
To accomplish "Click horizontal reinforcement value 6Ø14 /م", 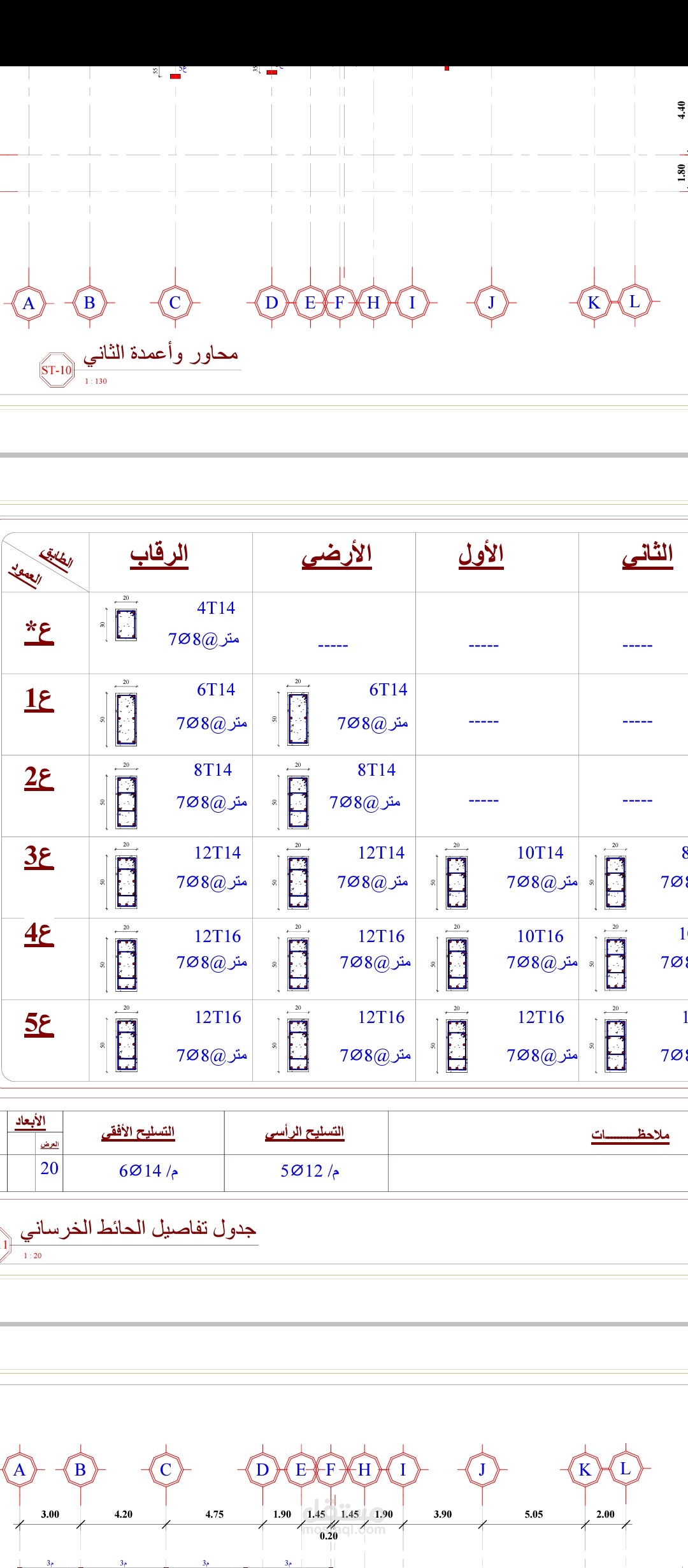I will 148,1170.
